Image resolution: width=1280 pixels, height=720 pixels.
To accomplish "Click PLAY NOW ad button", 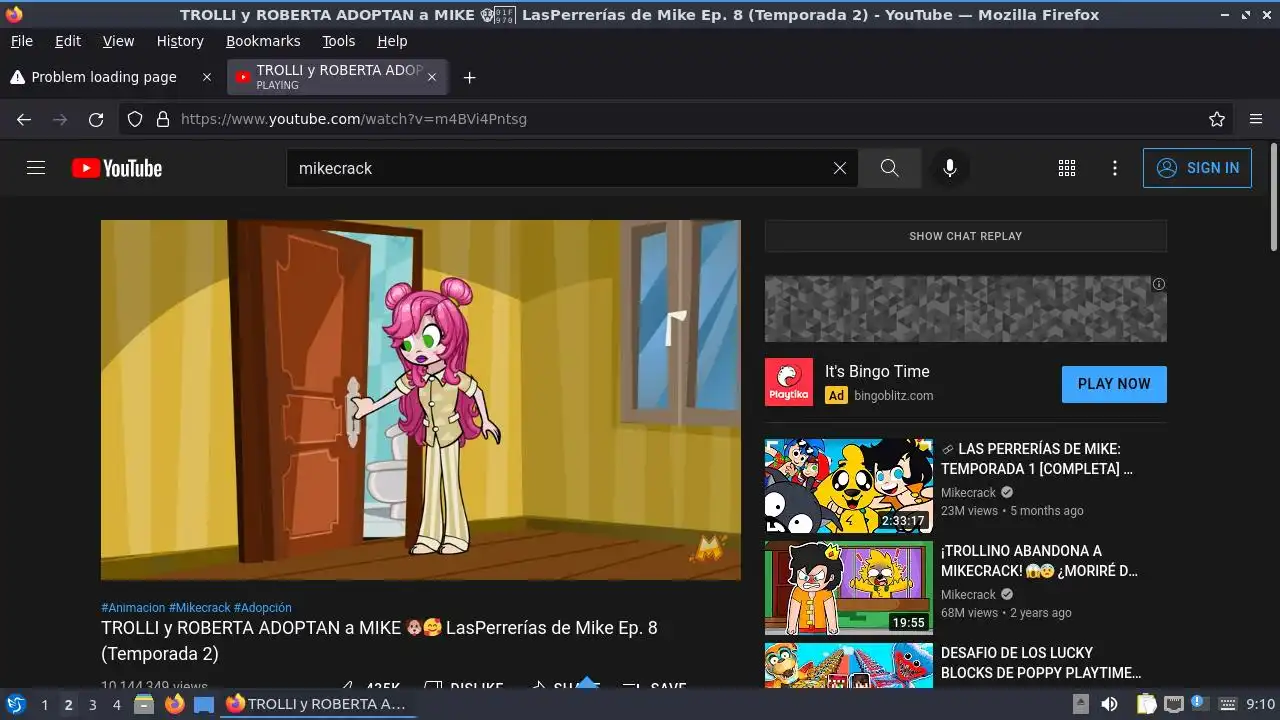I will pyautogui.click(x=1114, y=384).
